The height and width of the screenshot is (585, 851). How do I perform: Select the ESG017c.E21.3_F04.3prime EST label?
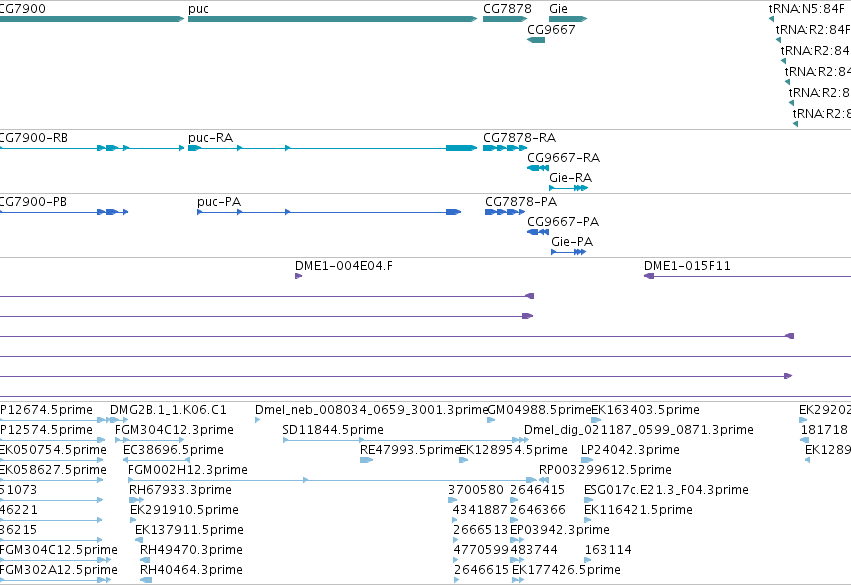click(x=666, y=490)
